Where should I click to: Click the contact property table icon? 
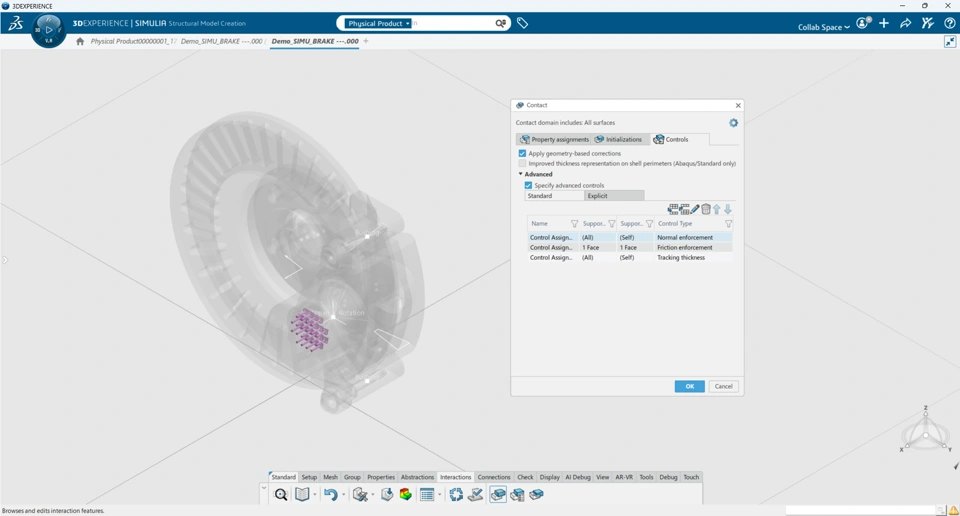tap(517, 495)
